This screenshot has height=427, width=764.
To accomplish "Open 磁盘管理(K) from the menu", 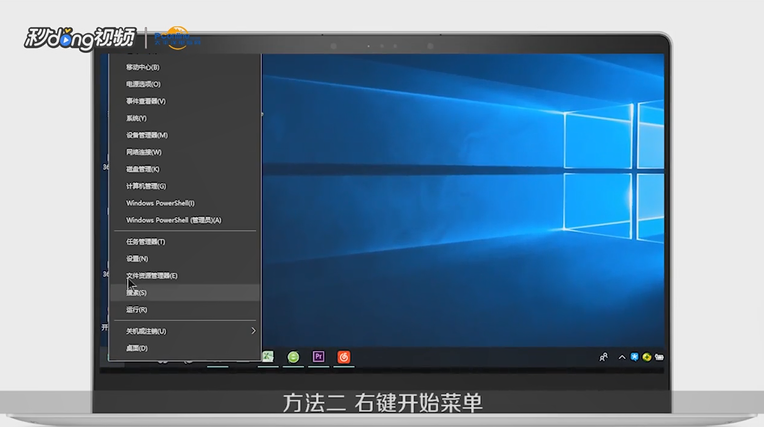I will coord(185,169).
